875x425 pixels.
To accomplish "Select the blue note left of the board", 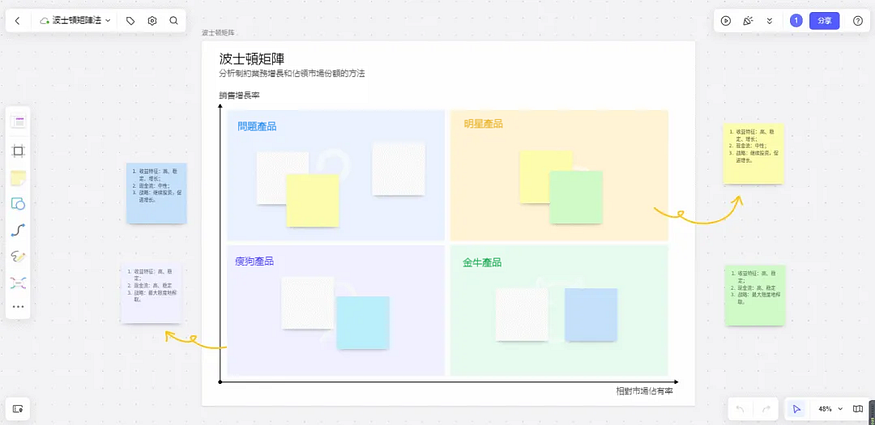I will coord(156,194).
